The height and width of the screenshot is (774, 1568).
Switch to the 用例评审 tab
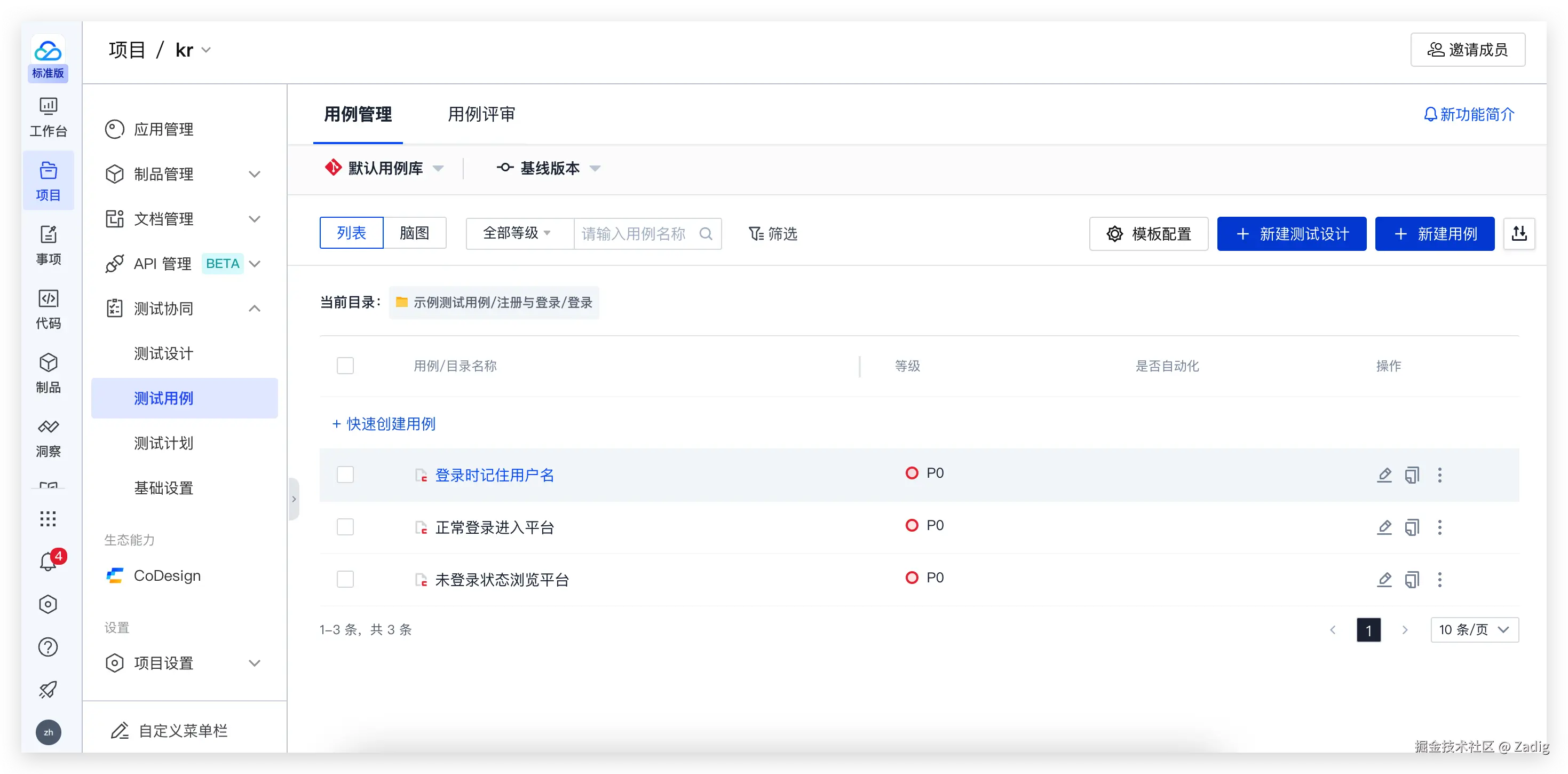pyautogui.click(x=481, y=114)
